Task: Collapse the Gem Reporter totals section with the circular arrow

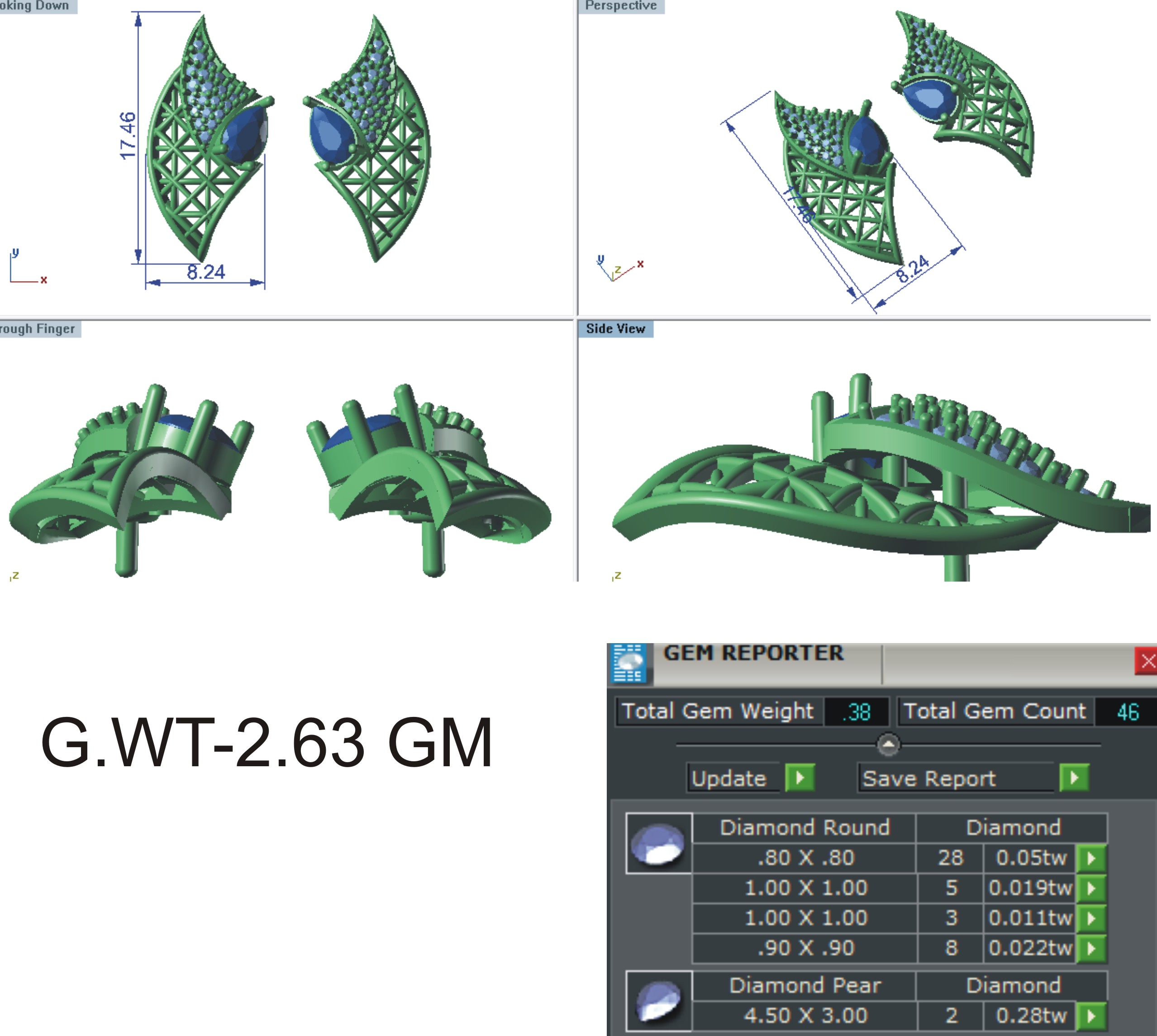Action: [889, 743]
